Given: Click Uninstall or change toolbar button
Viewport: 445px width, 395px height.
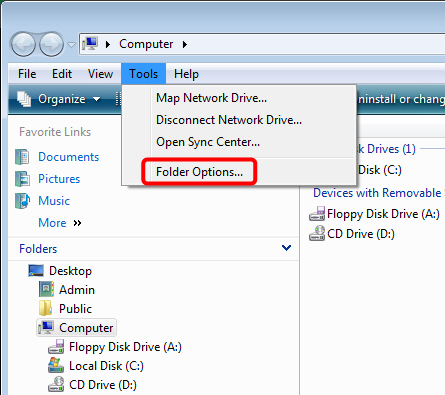Looking at the screenshot, I should click(401, 99).
